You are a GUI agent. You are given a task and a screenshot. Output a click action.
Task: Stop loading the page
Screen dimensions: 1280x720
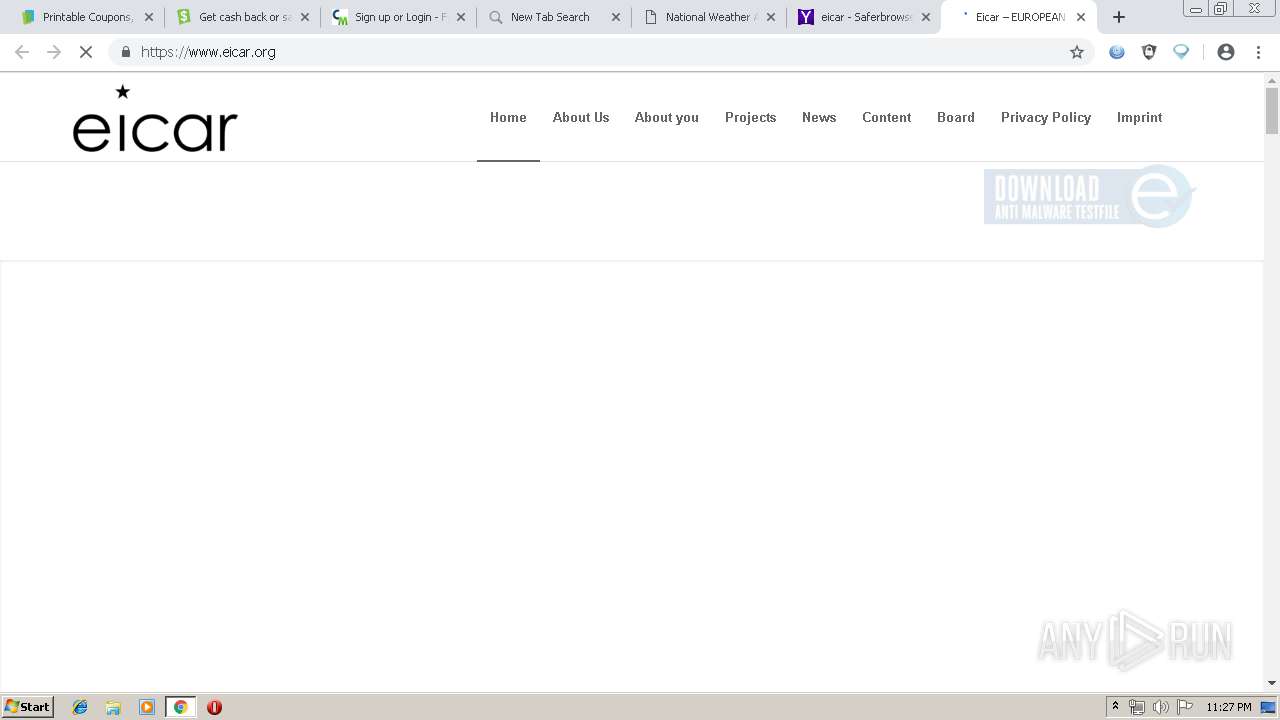tap(86, 52)
